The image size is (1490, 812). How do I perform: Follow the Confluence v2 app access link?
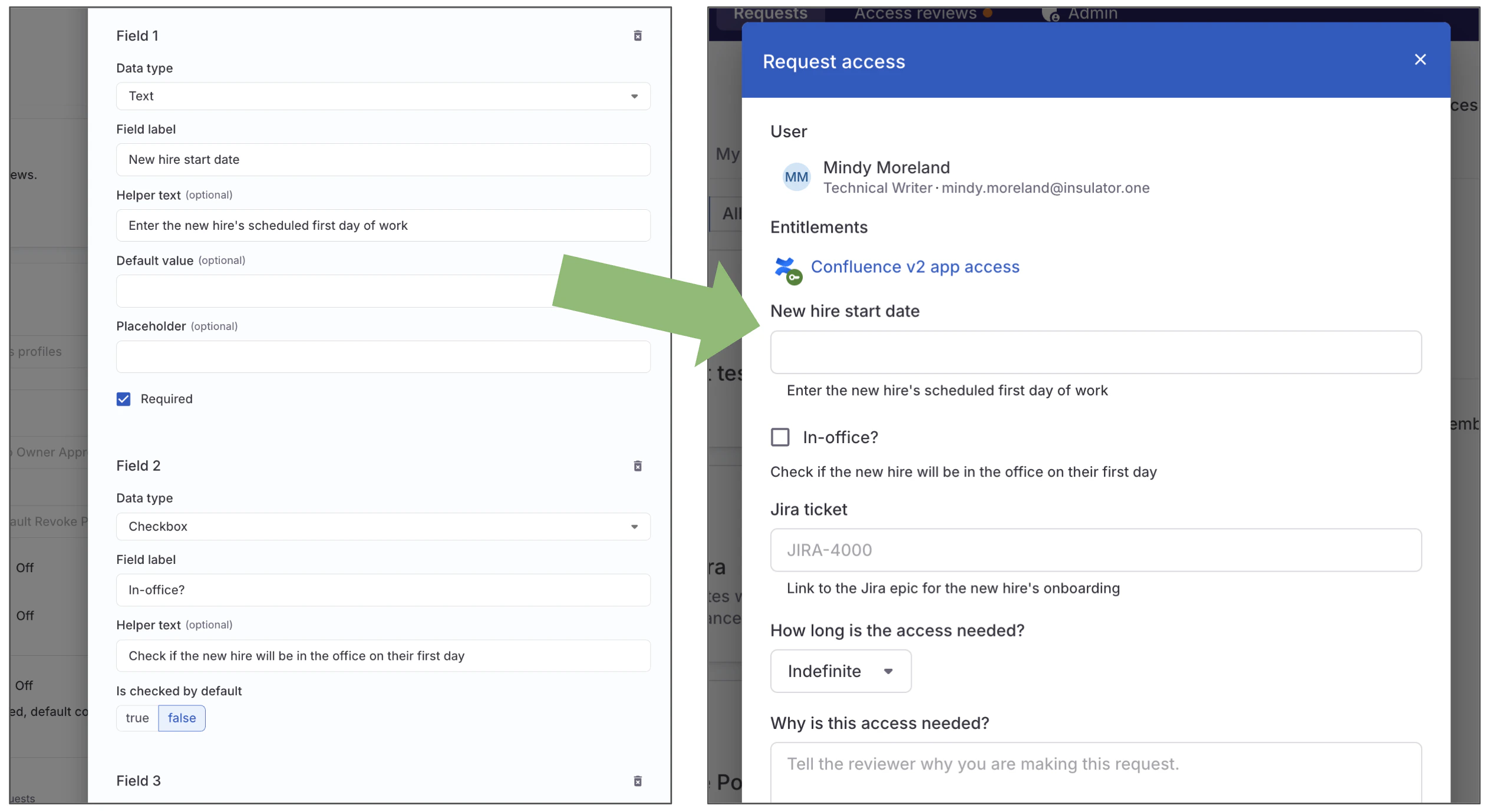point(915,266)
